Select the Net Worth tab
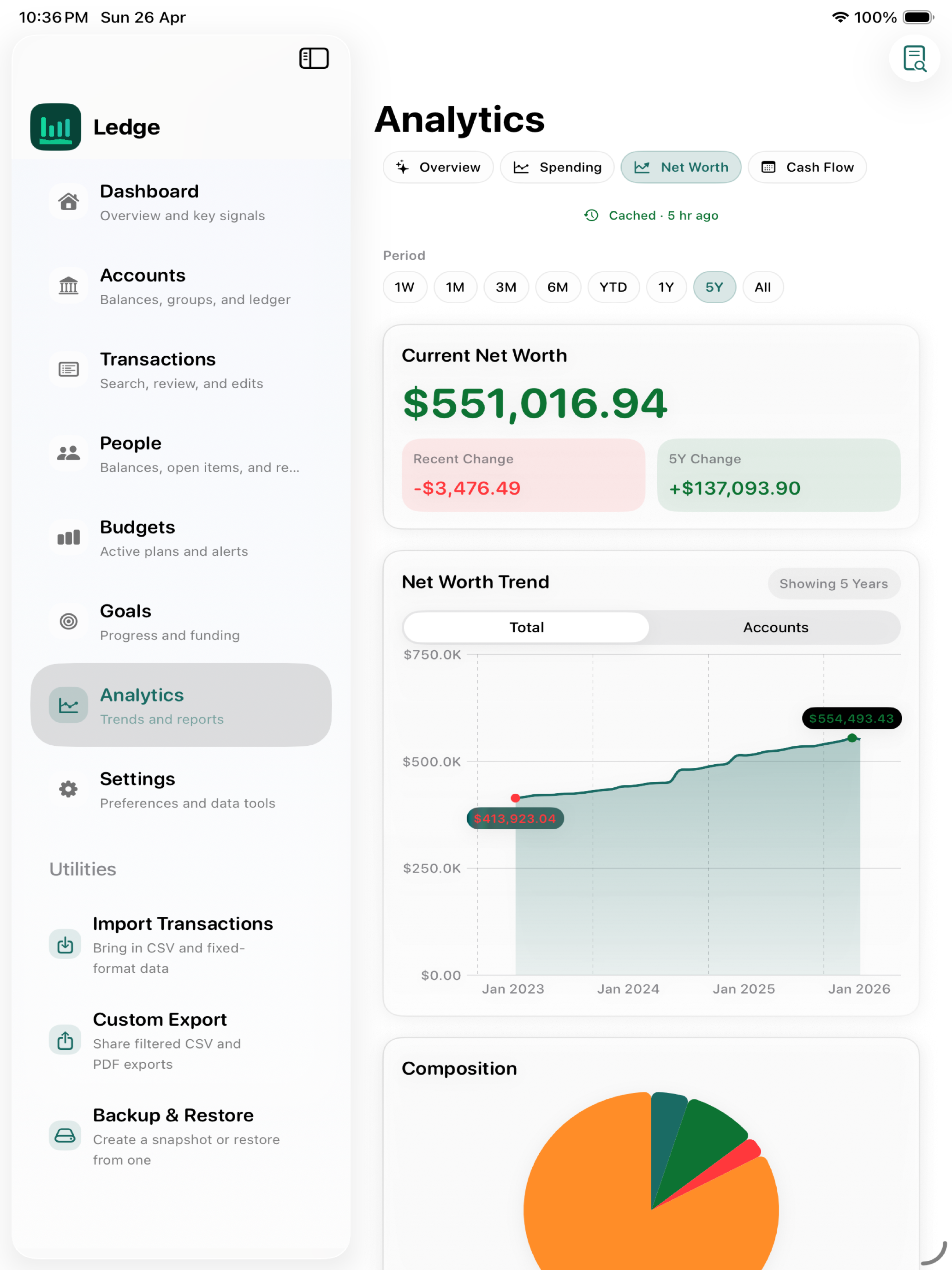This screenshot has width=952, height=1270. 681,167
